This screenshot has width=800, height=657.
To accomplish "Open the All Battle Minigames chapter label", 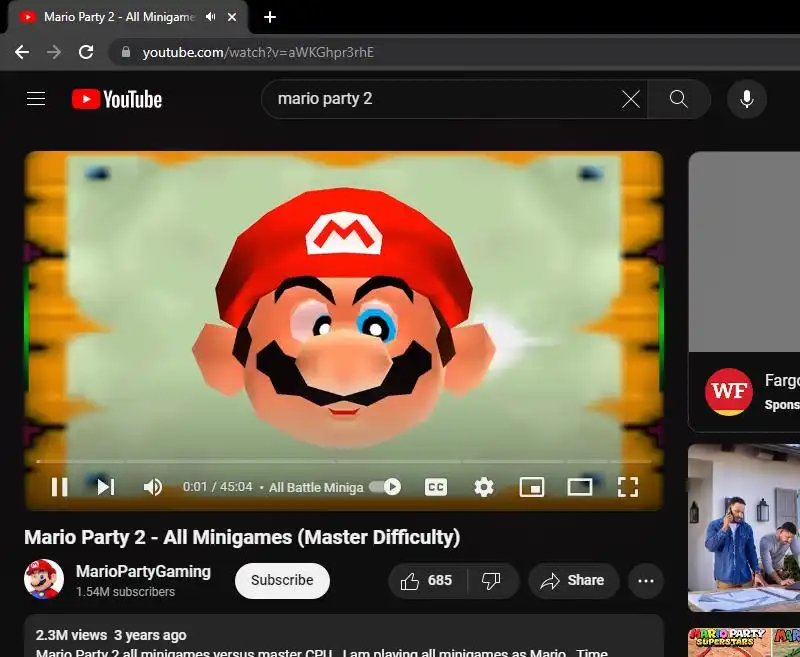I will pyautogui.click(x=316, y=488).
